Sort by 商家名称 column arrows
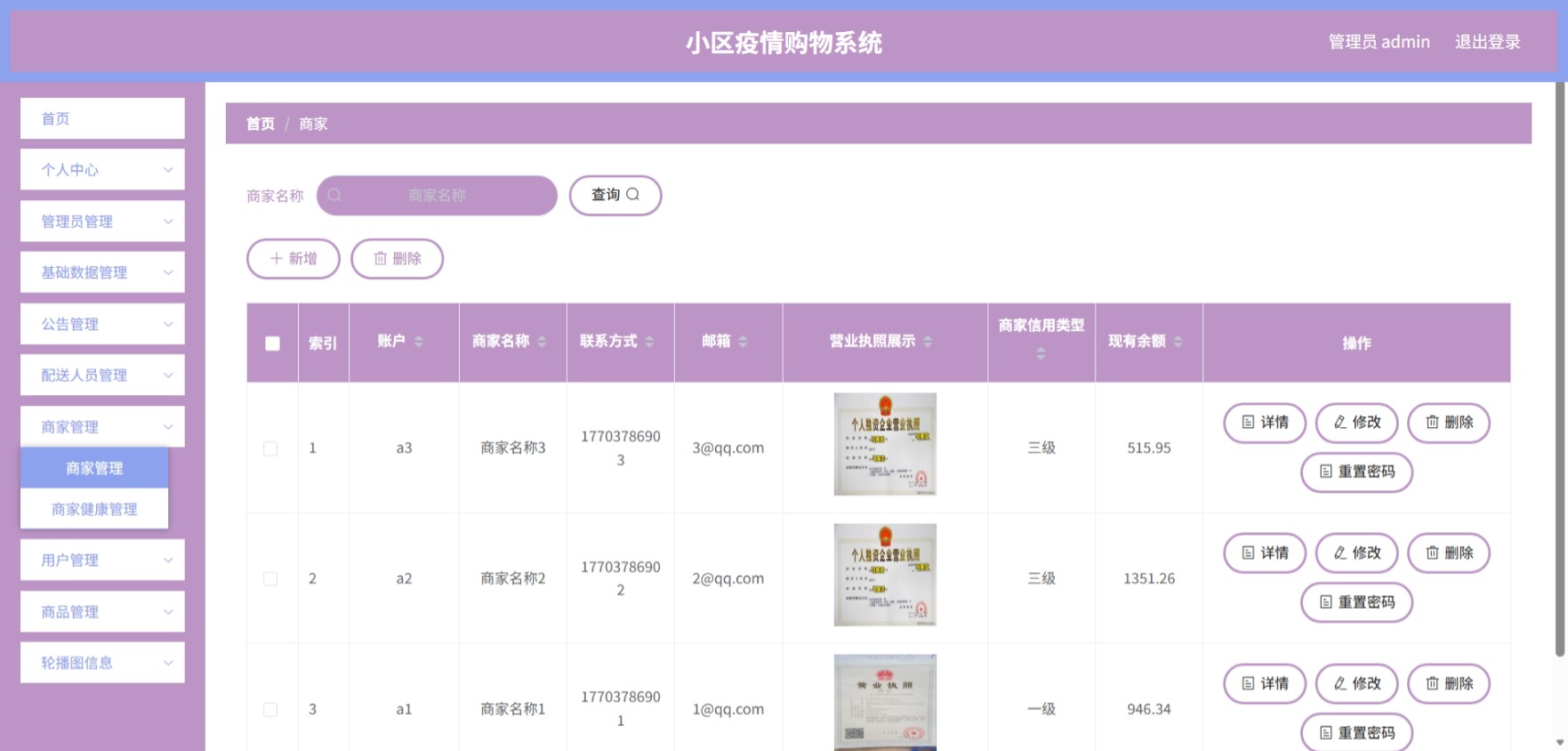1568x751 pixels. (x=542, y=342)
